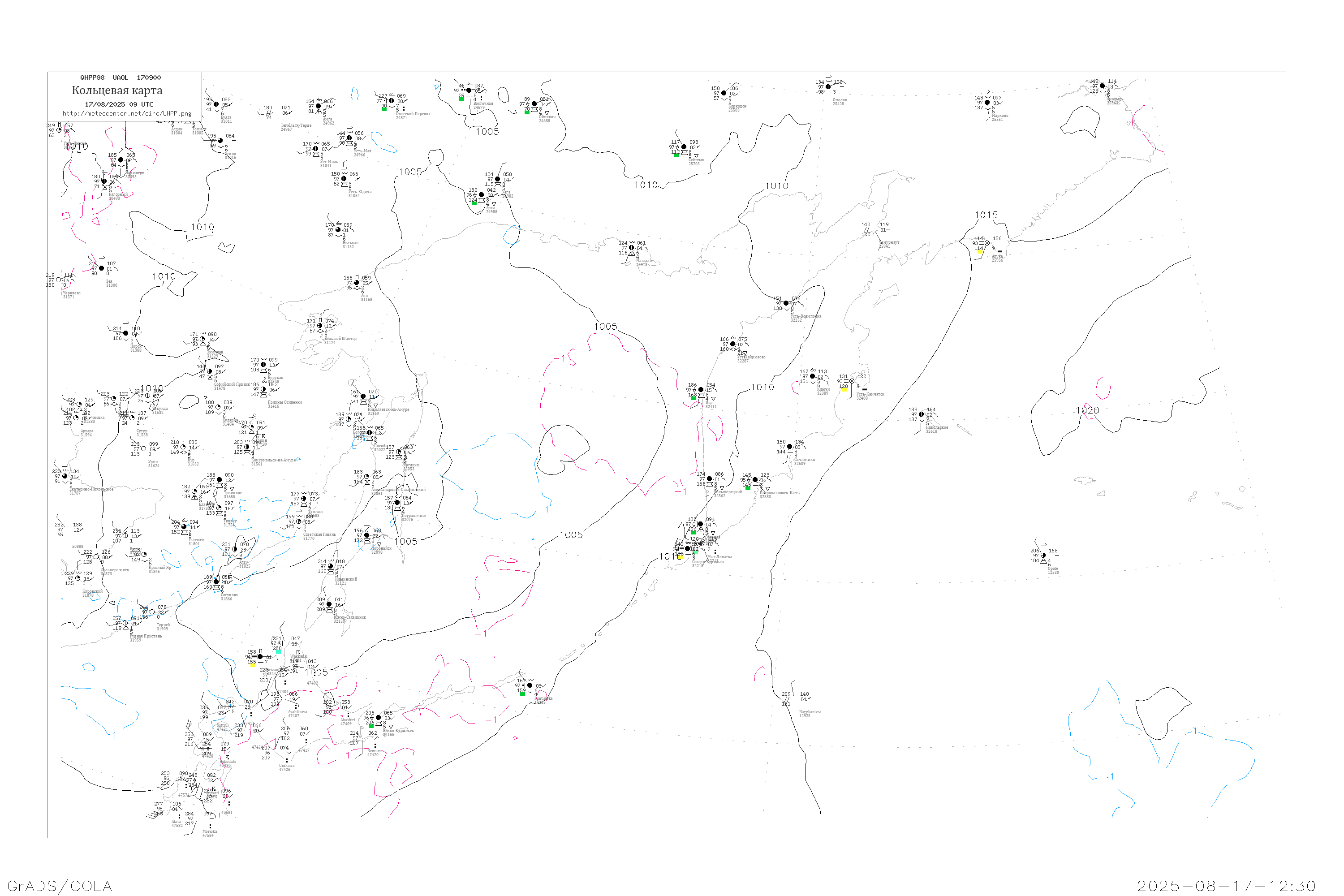Click the yellow square near Усть-Камчатск
The height and width of the screenshot is (896, 1344).
click(844, 390)
